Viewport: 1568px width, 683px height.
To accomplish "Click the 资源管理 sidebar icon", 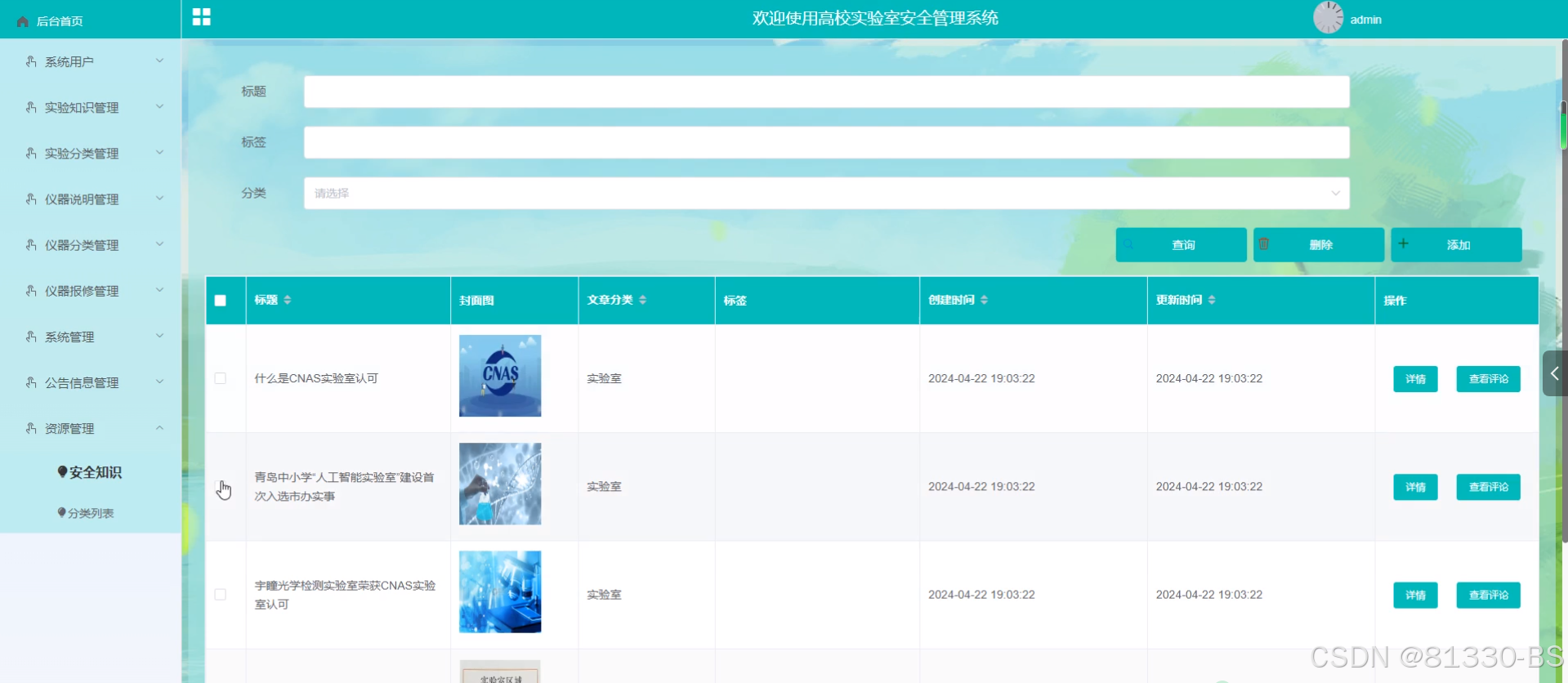I will point(31,427).
